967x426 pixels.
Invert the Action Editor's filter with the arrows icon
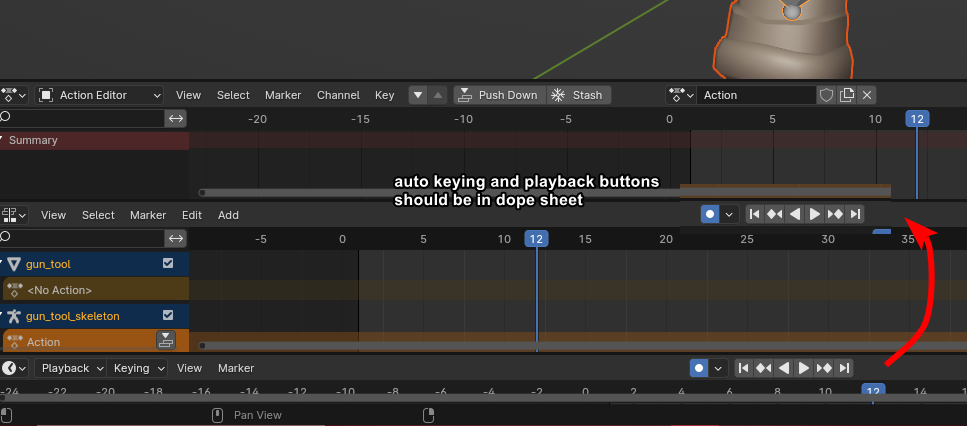176,118
